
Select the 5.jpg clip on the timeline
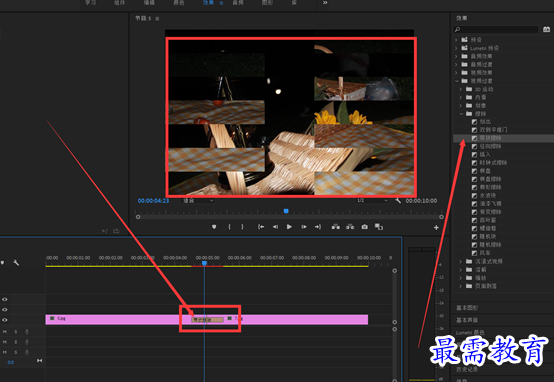(x=118, y=319)
